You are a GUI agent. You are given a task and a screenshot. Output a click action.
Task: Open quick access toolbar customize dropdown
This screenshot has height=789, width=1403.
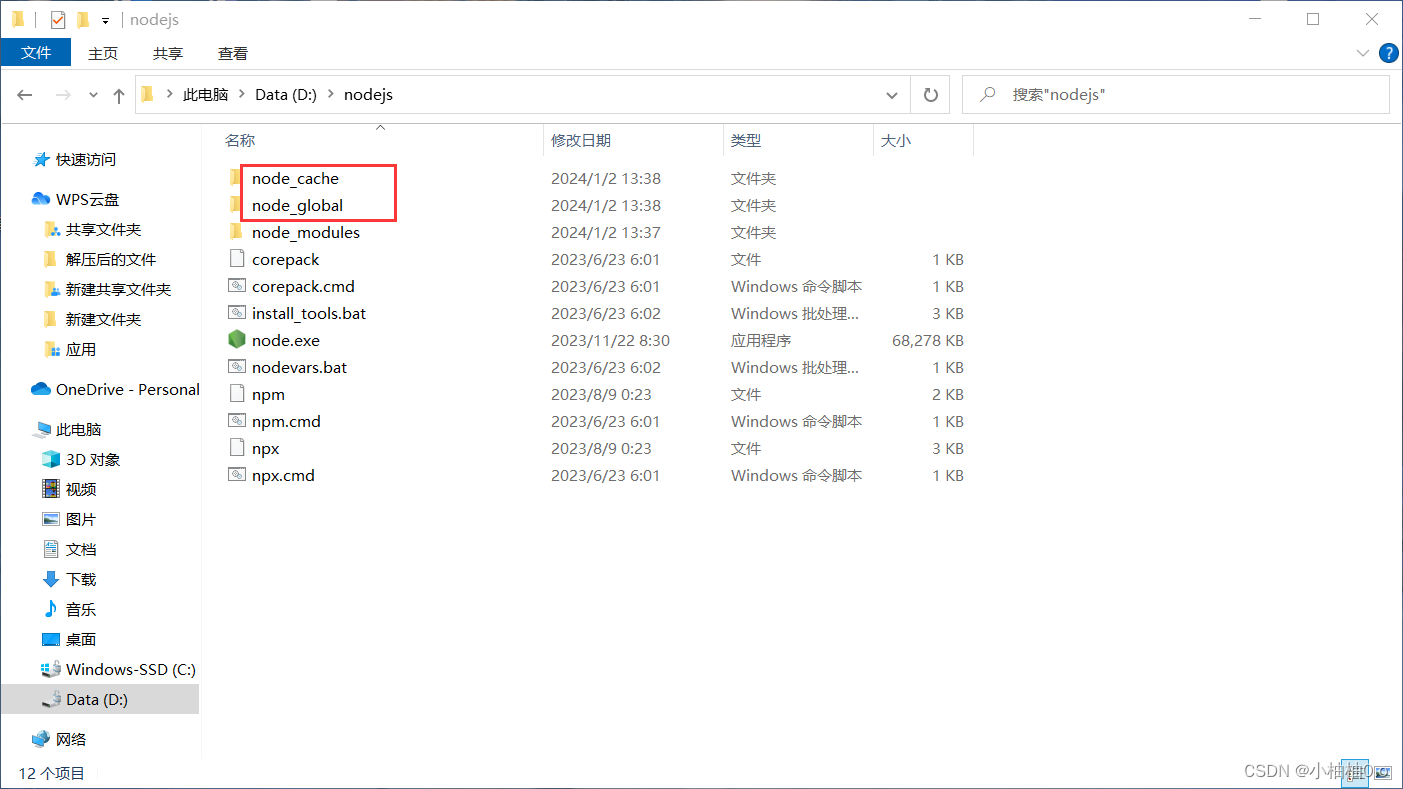[x=105, y=20]
